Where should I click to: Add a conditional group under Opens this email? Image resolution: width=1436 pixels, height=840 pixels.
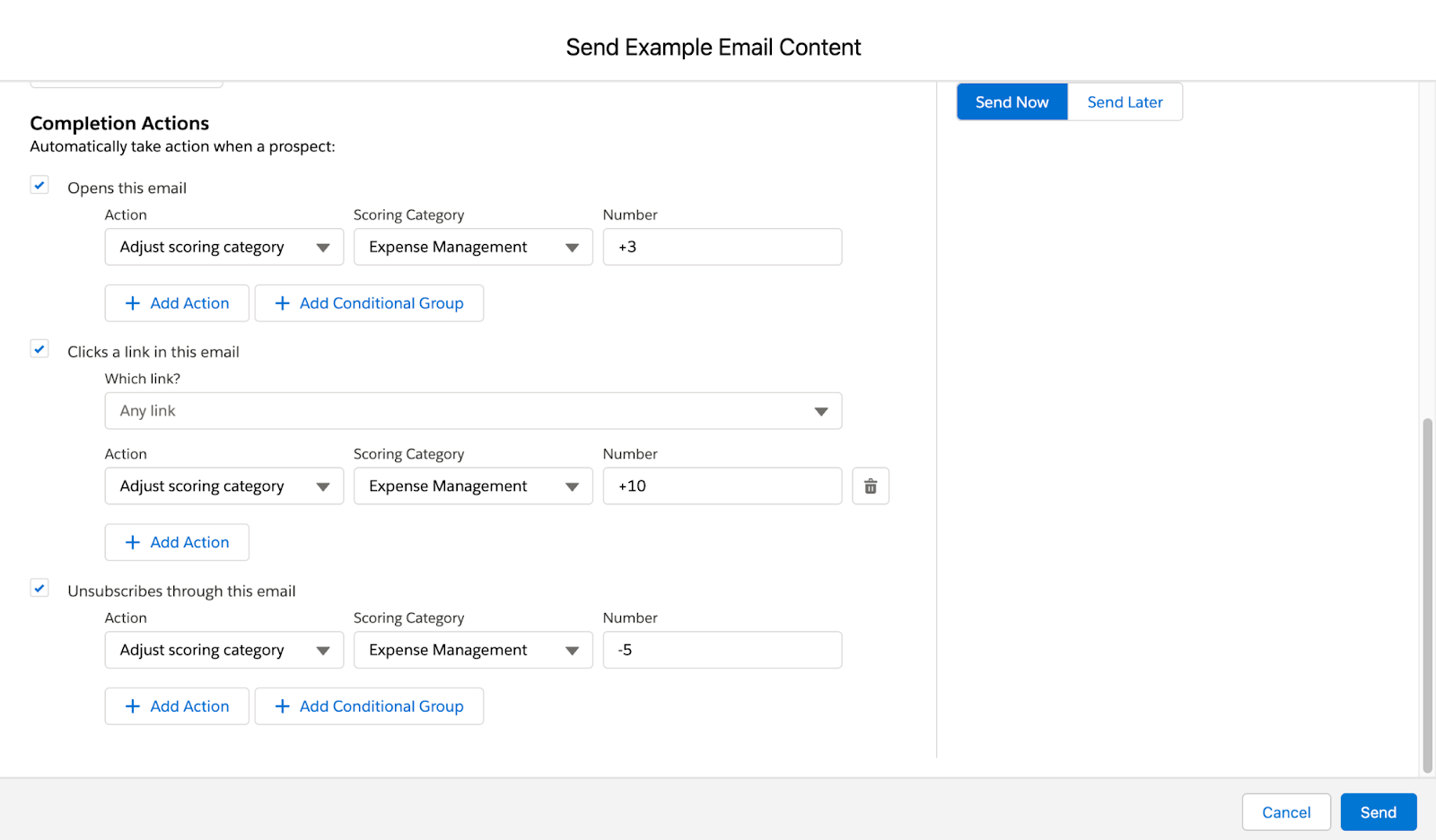coord(369,303)
